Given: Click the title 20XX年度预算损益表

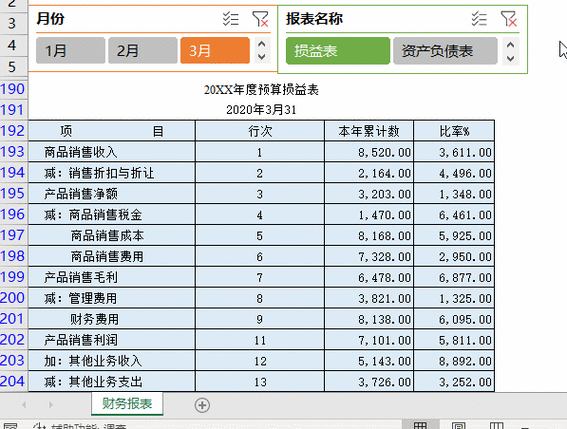Looking at the screenshot, I should coord(261,89).
